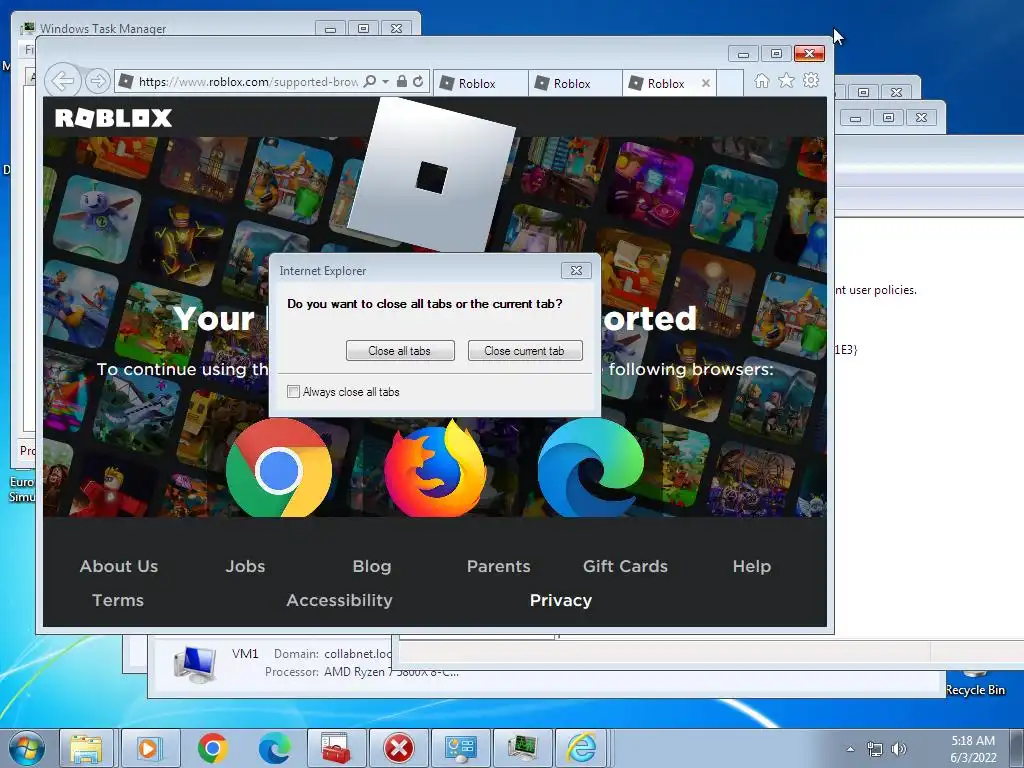Click the volume speaker tray icon
Screen dimensions: 1024x768
[x=899, y=749]
